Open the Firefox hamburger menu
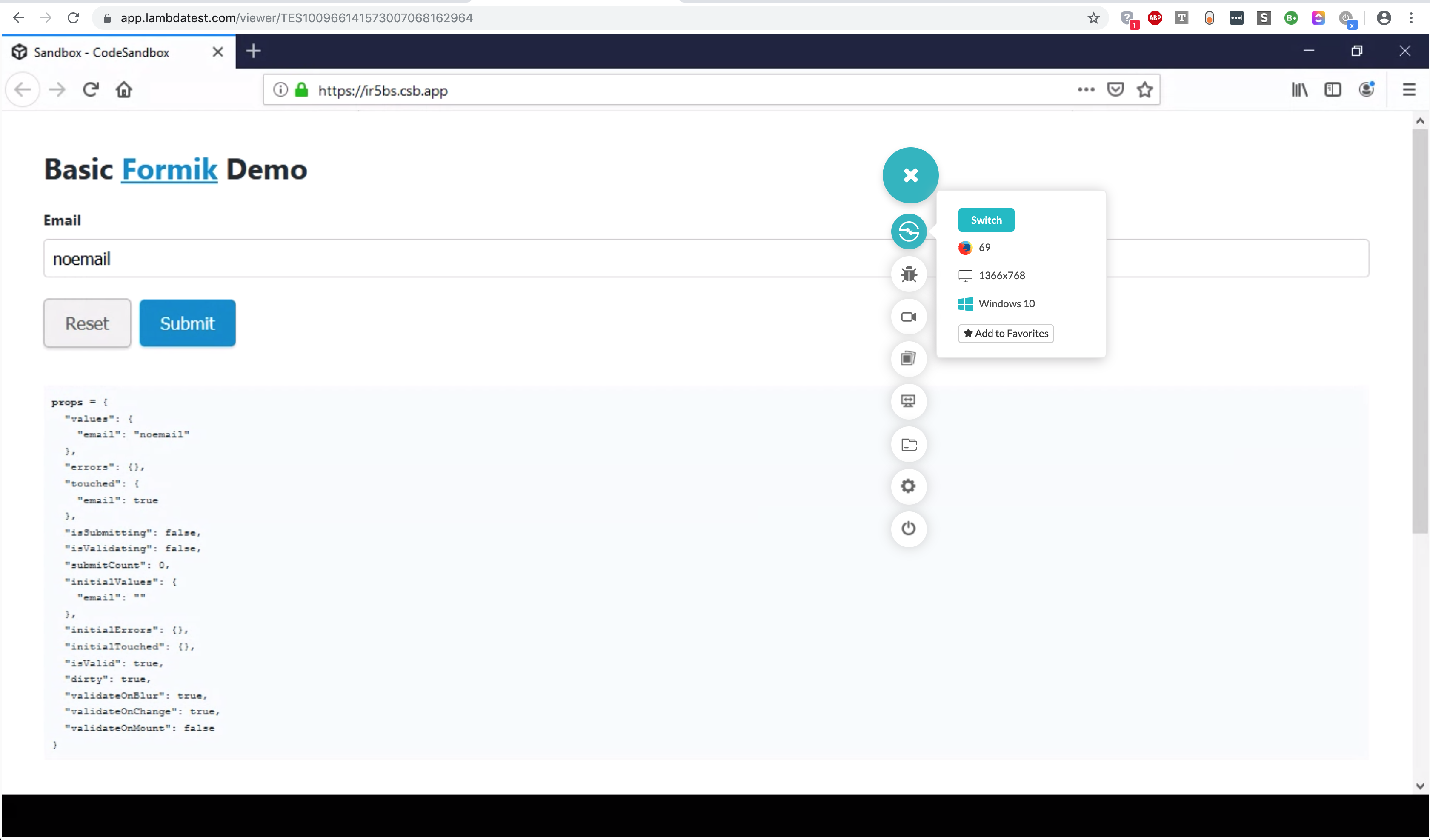The width and height of the screenshot is (1430, 840). tap(1410, 90)
